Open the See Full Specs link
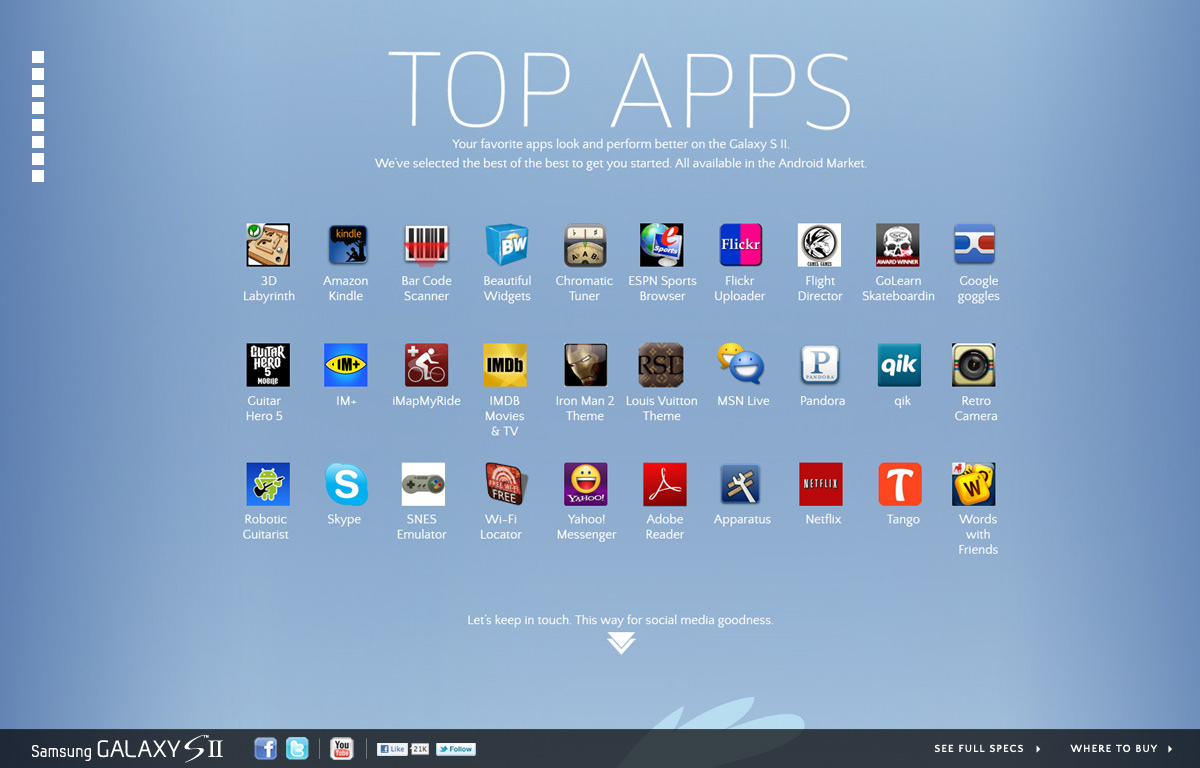 (988, 748)
